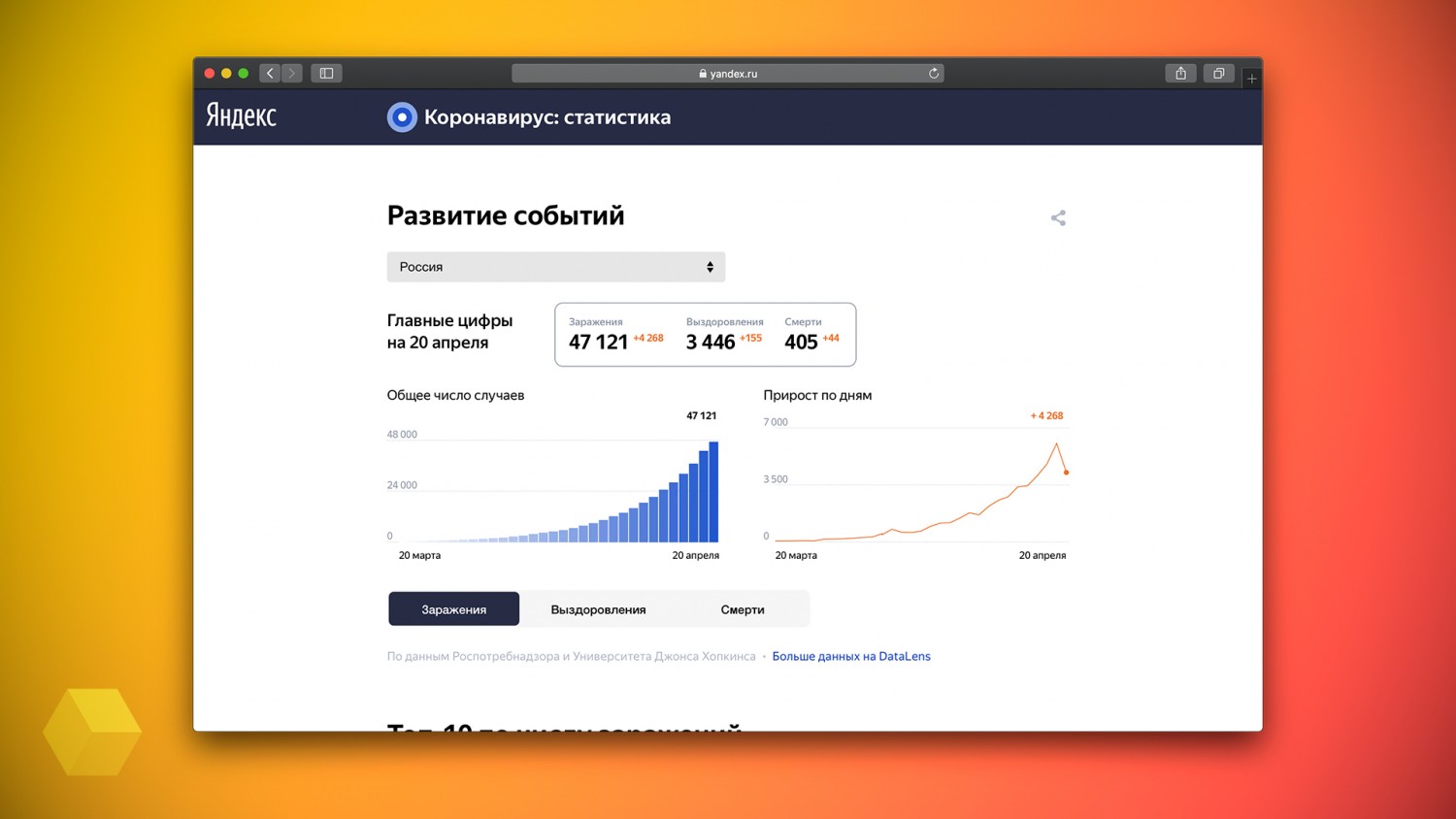1456x819 pixels.
Task: Open the Яндекс logo home link
Action: (242, 116)
